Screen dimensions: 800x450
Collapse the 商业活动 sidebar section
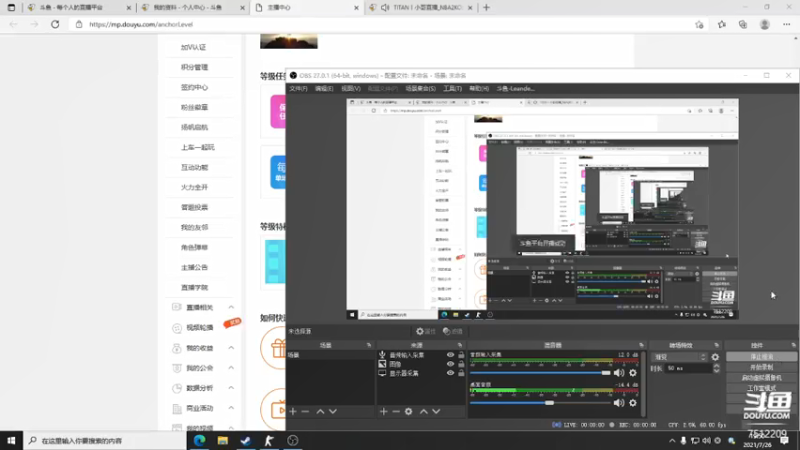tap(231, 408)
